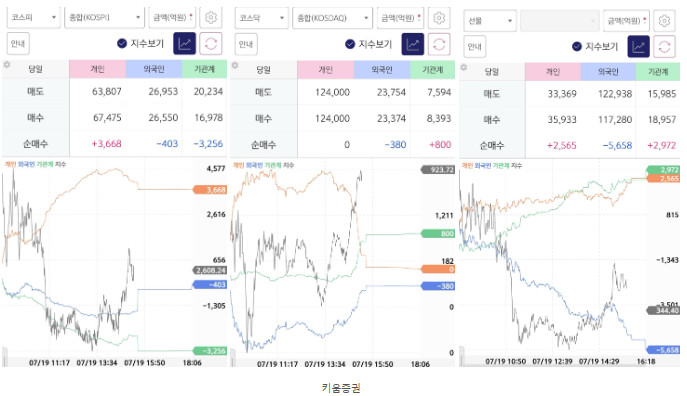Refresh the KOSDAQ panel data
The width and height of the screenshot is (687, 396).
[x=439, y=44]
